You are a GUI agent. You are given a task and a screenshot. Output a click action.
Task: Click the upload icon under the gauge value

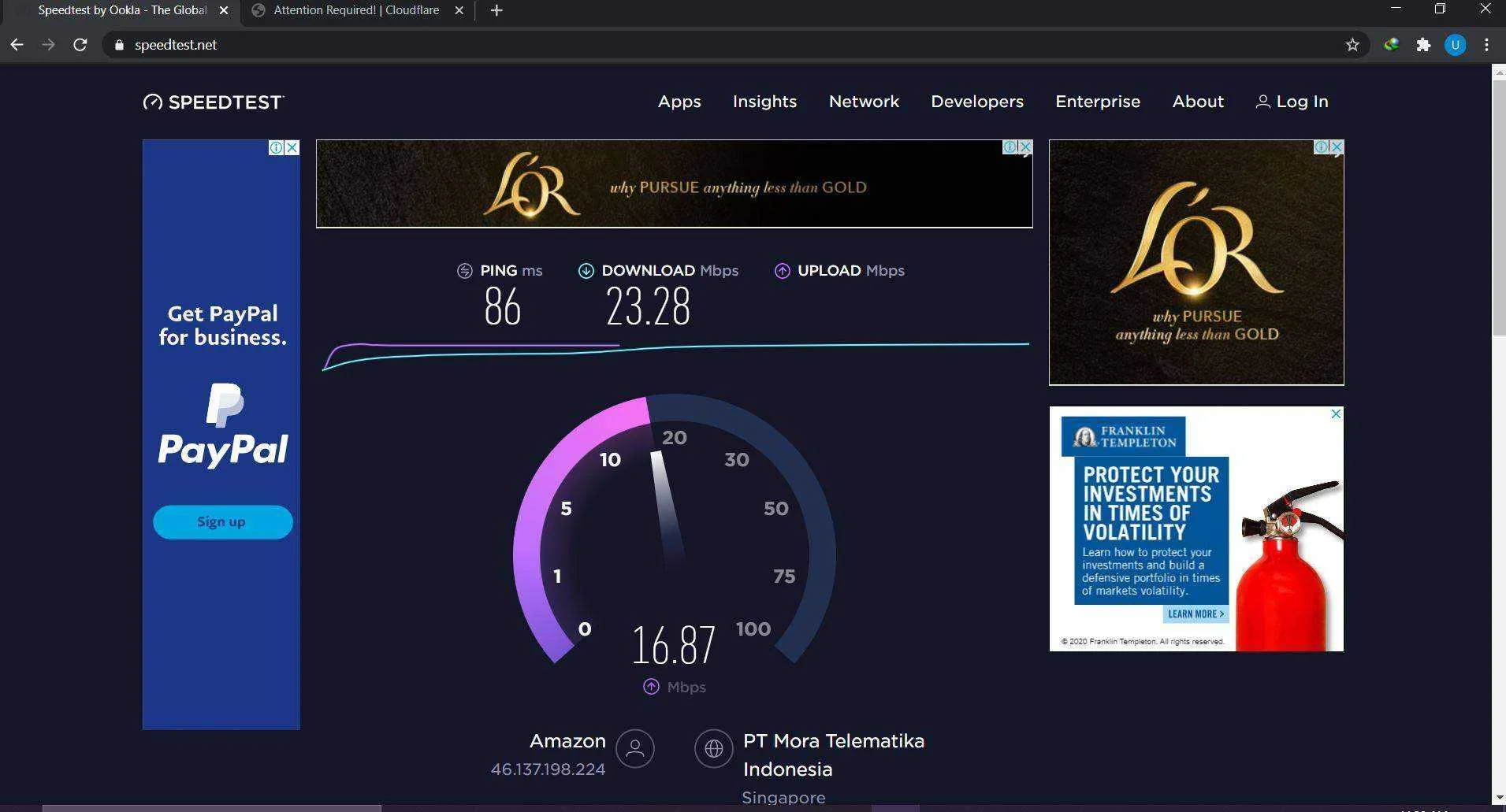pyautogui.click(x=651, y=687)
